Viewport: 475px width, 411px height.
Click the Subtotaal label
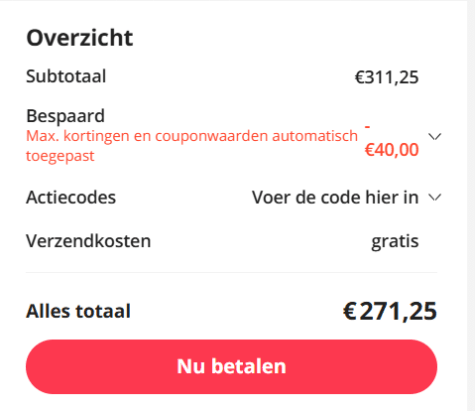click(x=66, y=76)
